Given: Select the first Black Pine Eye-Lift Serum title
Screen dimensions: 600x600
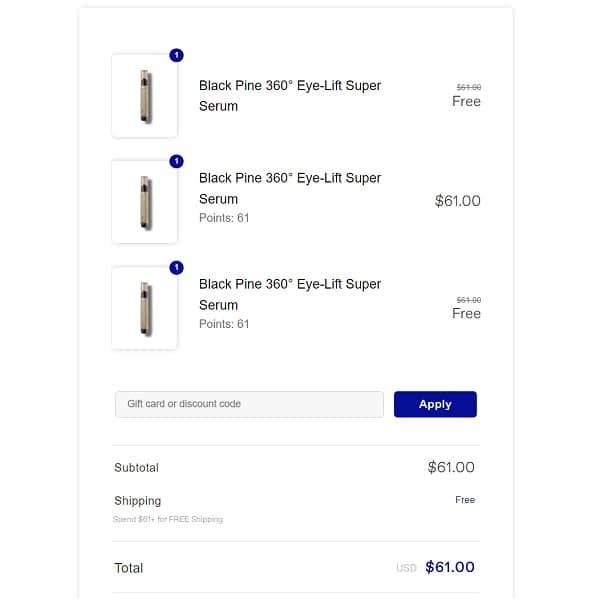Looking at the screenshot, I should click(x=289, y=96).
